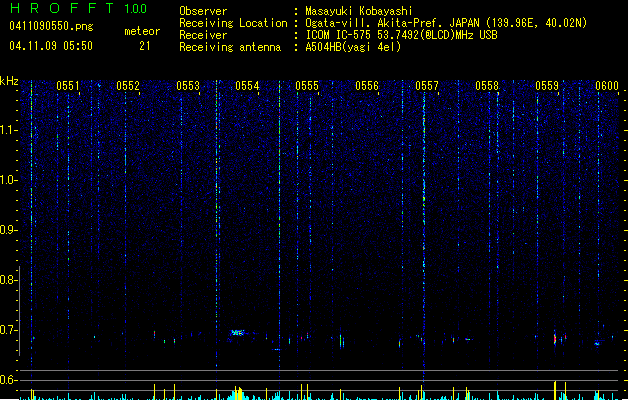Click the Receiving antenna label
The image size is (629, 400).
pyautogui.click(x=230, y=47)
